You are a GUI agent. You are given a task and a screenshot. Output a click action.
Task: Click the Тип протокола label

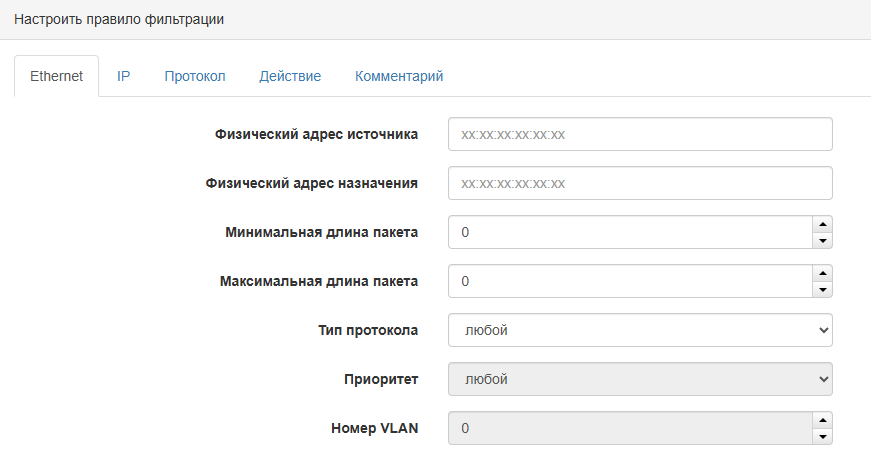367,330
